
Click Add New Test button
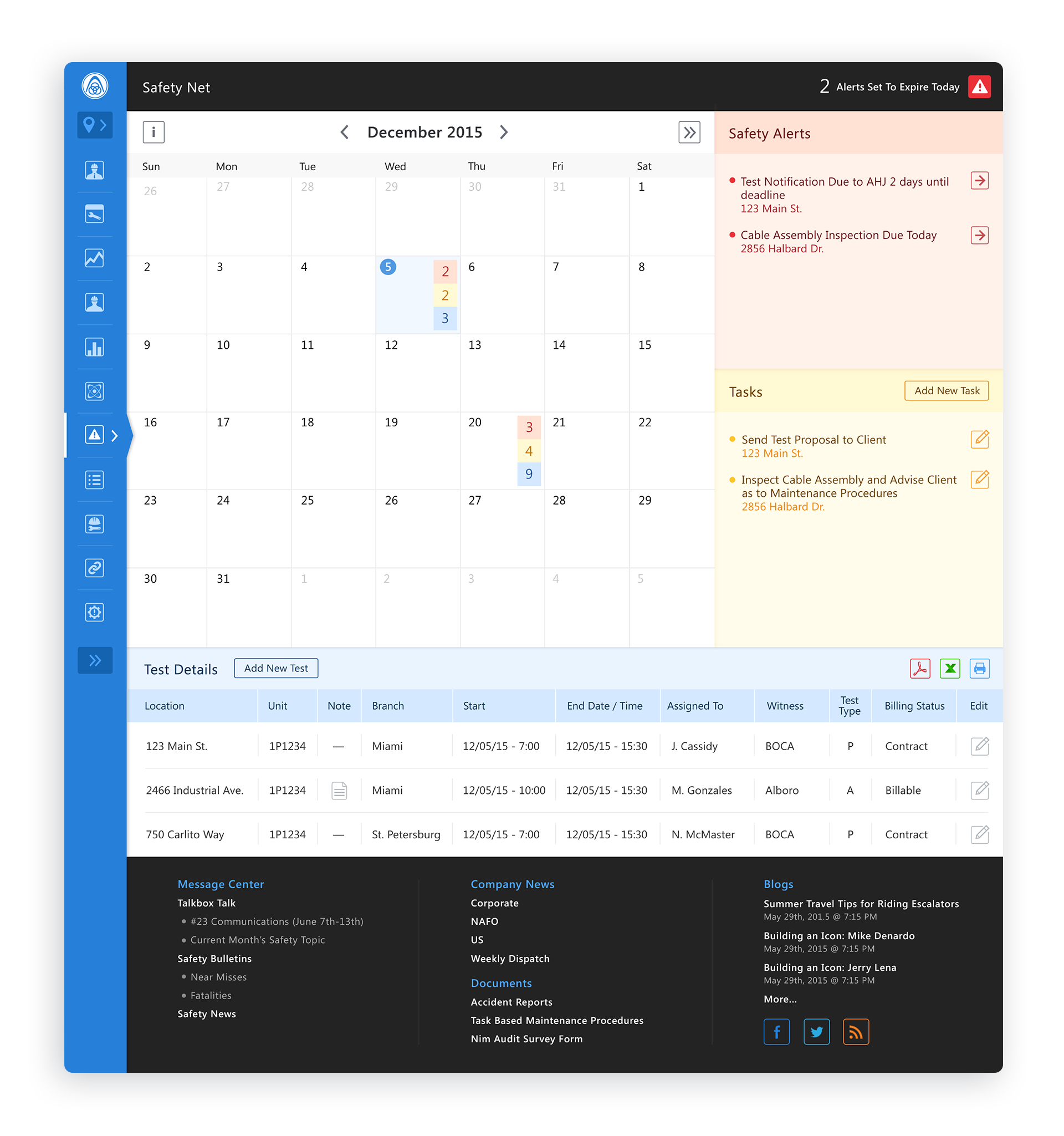pyautogui.click(x=276, y=669)
